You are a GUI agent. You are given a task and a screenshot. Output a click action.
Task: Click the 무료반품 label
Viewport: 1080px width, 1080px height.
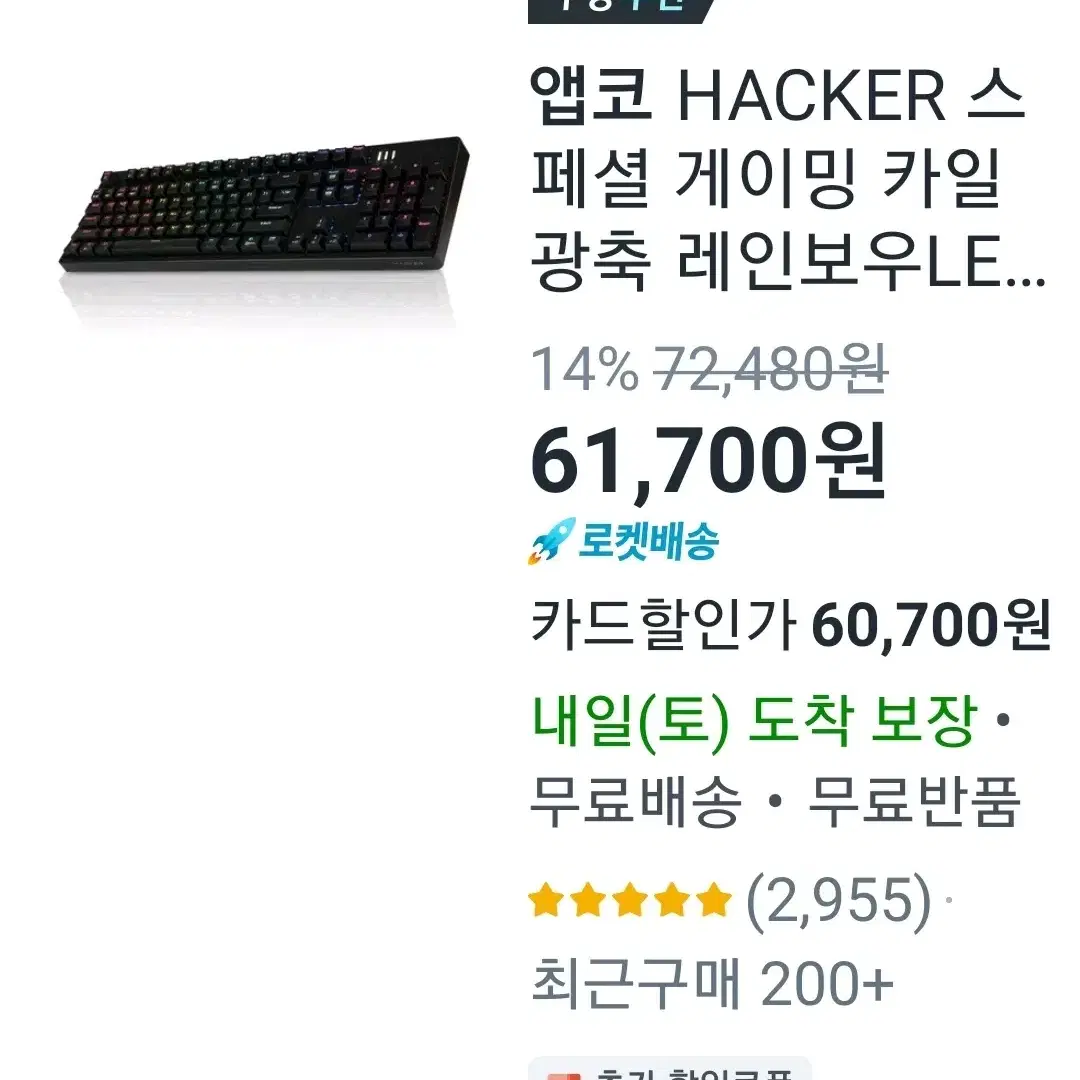click(x=913, y=802)
